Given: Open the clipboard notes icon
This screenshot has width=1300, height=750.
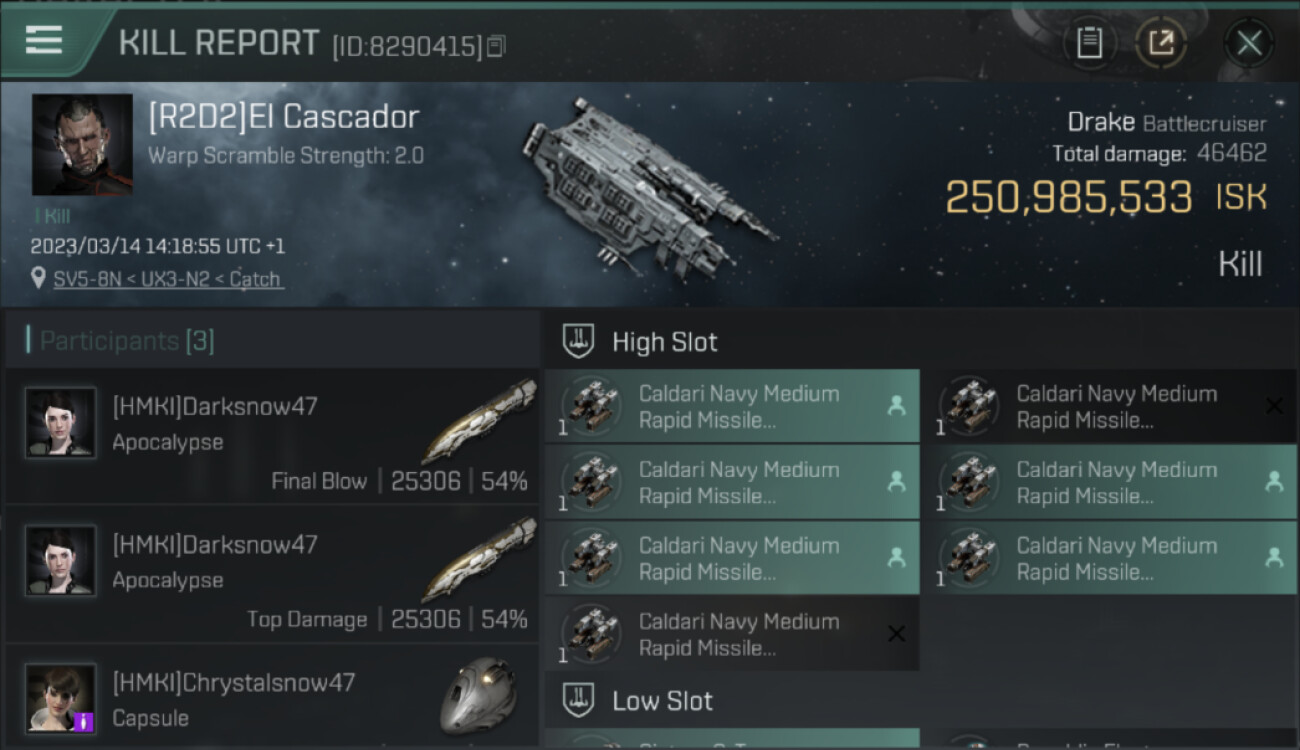Looking at the screenshot, I should point(1089,43).
